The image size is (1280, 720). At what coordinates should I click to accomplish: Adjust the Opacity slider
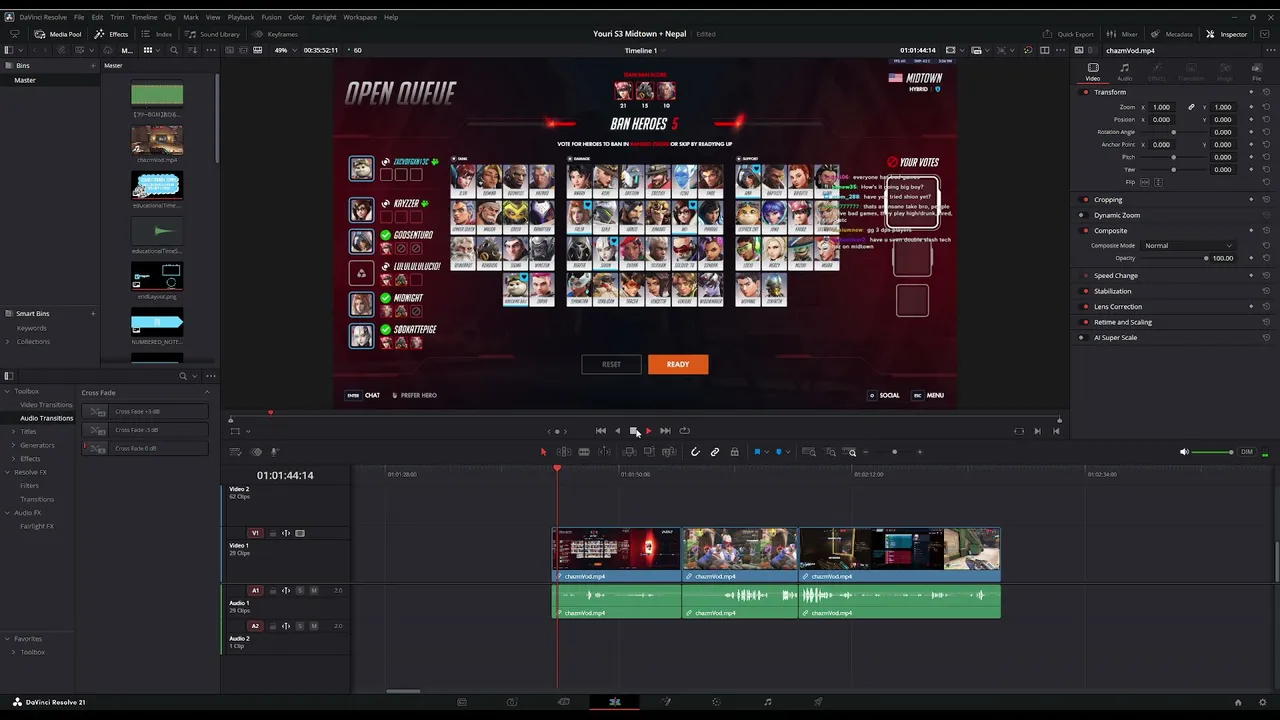1173,258
